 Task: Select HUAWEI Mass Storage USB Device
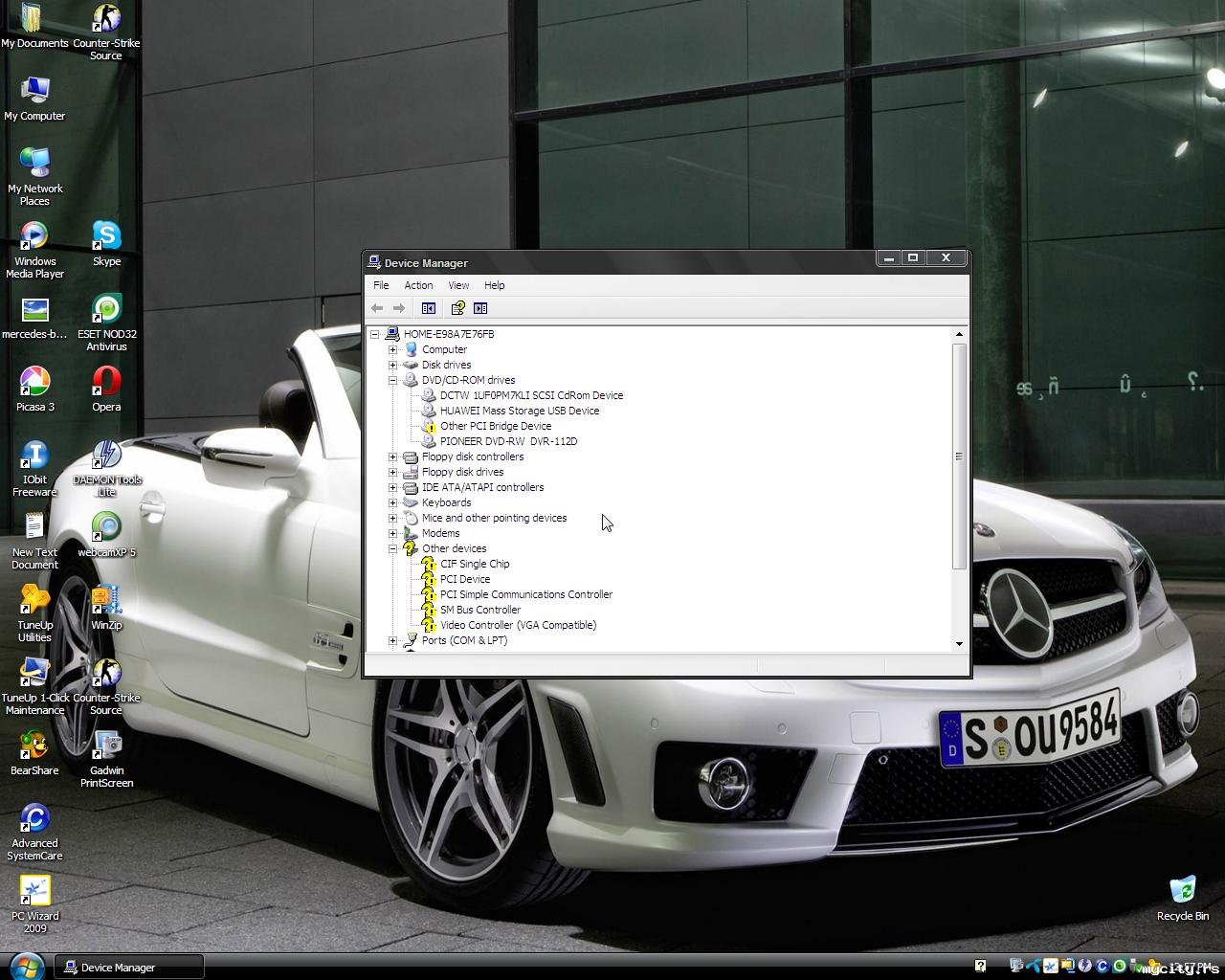pos(520,411)
